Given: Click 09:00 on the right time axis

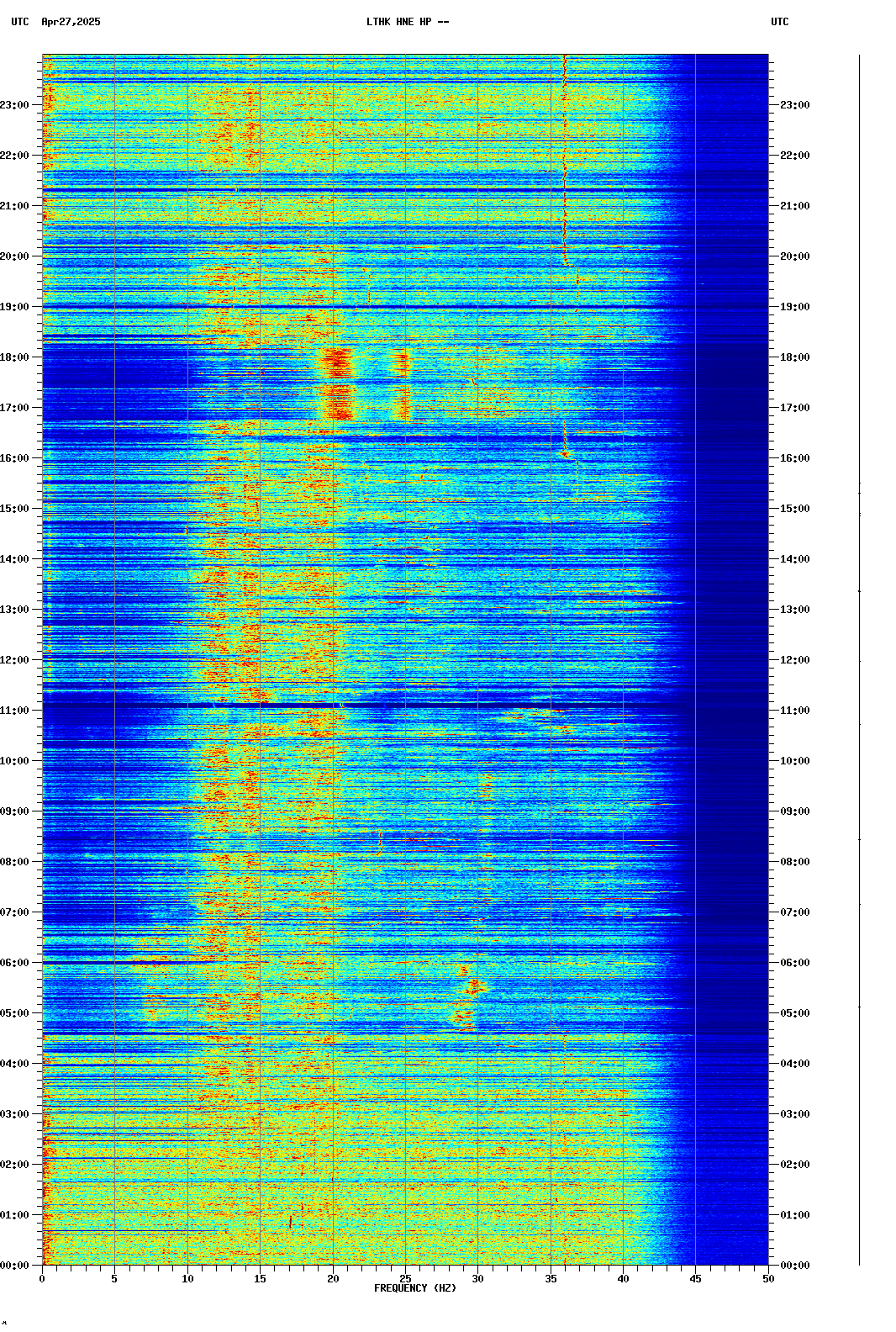Looking at the screenshot, I should pyautogui.click(x=795, y=811).
